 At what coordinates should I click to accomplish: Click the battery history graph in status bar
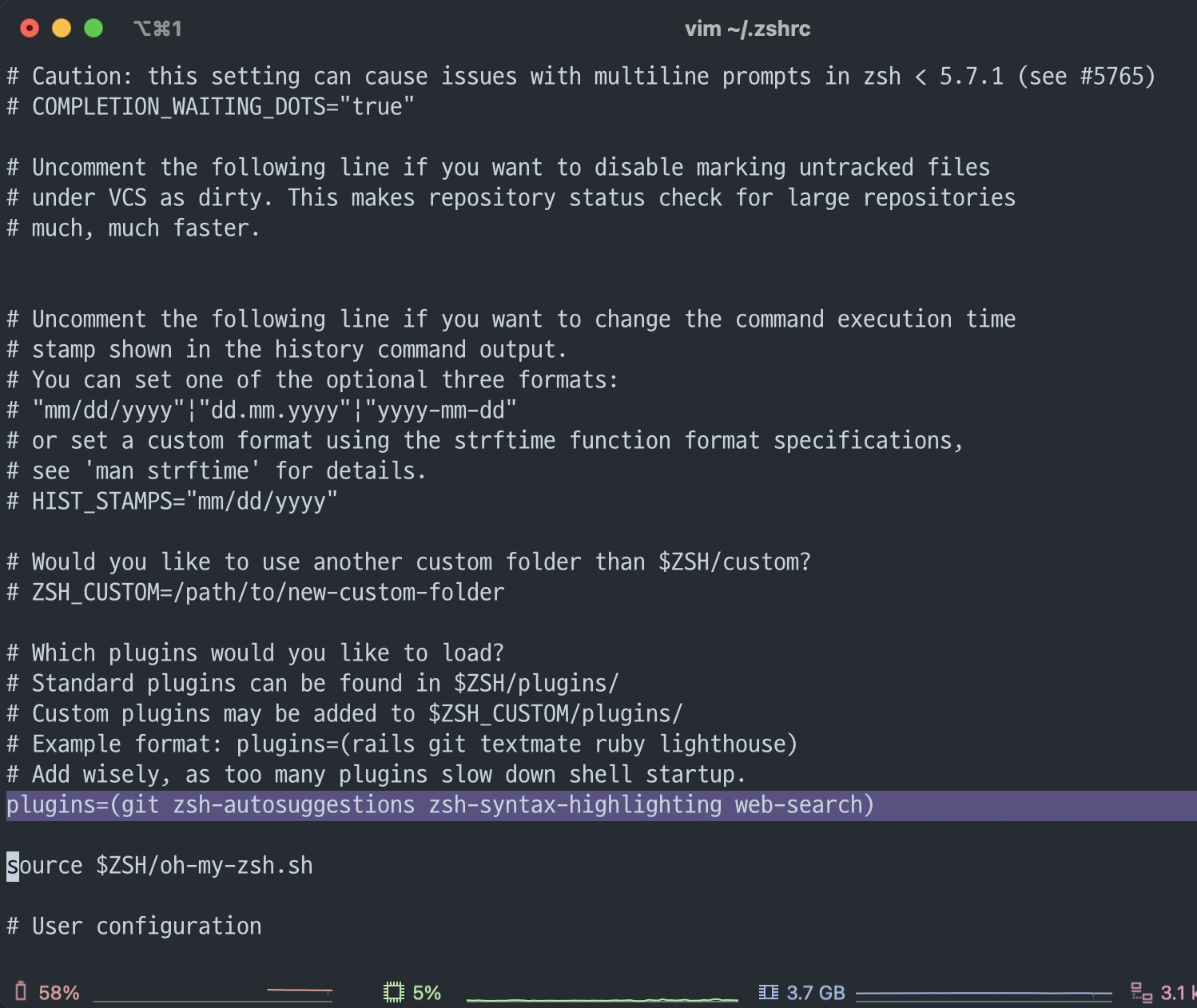point(213,994)
